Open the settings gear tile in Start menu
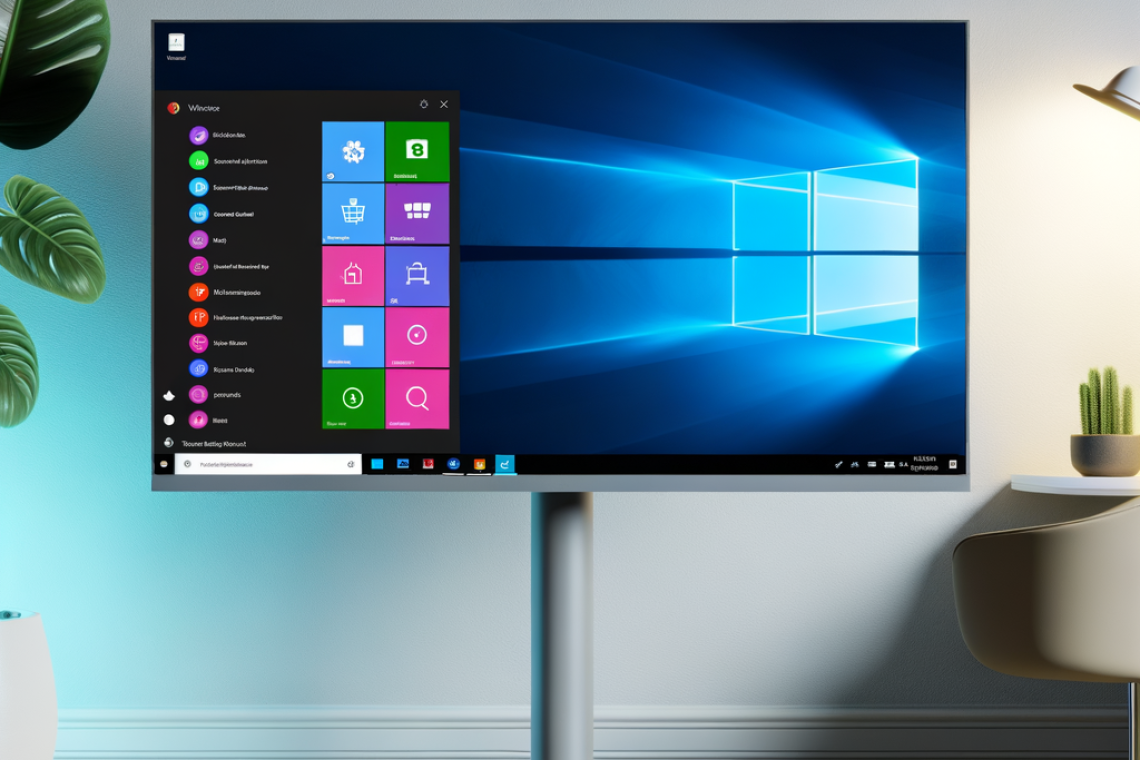Screen dimensions: 1140x760 352,150
